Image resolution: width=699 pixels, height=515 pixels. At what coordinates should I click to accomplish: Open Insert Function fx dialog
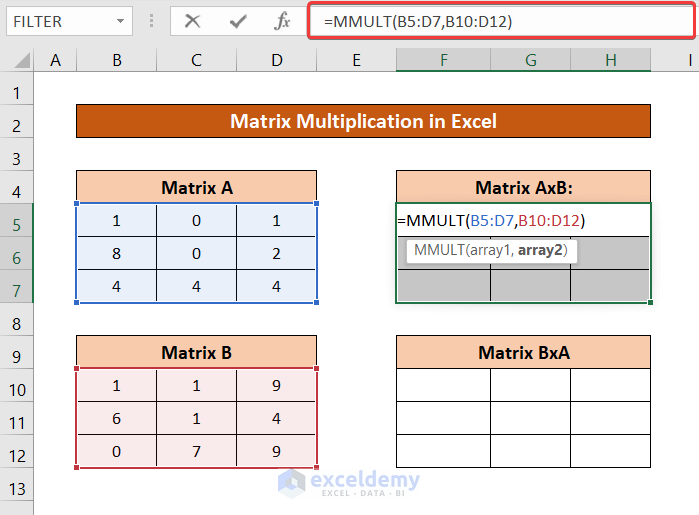(282, 21)
